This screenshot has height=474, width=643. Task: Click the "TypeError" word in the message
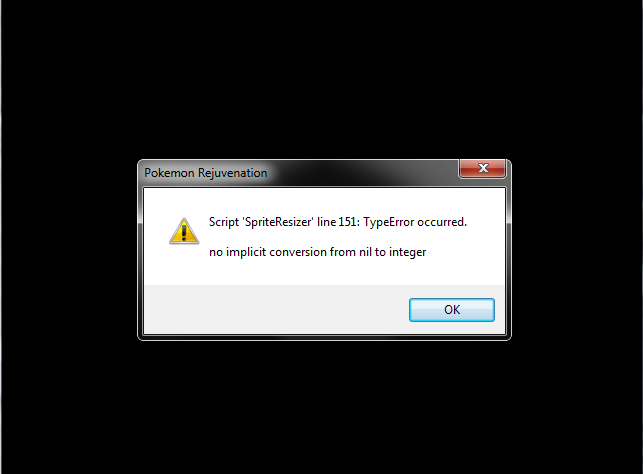pos(388,222)
